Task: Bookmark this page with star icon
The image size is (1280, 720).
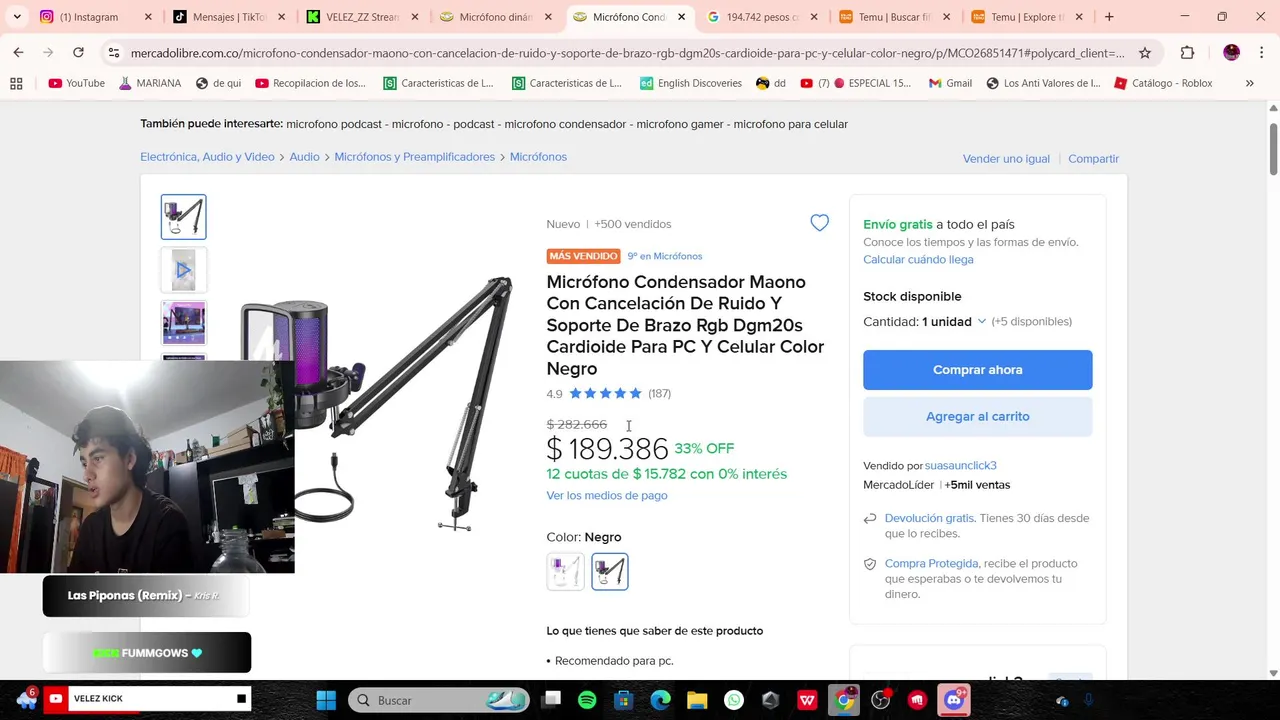Action: pos(1145,53)
